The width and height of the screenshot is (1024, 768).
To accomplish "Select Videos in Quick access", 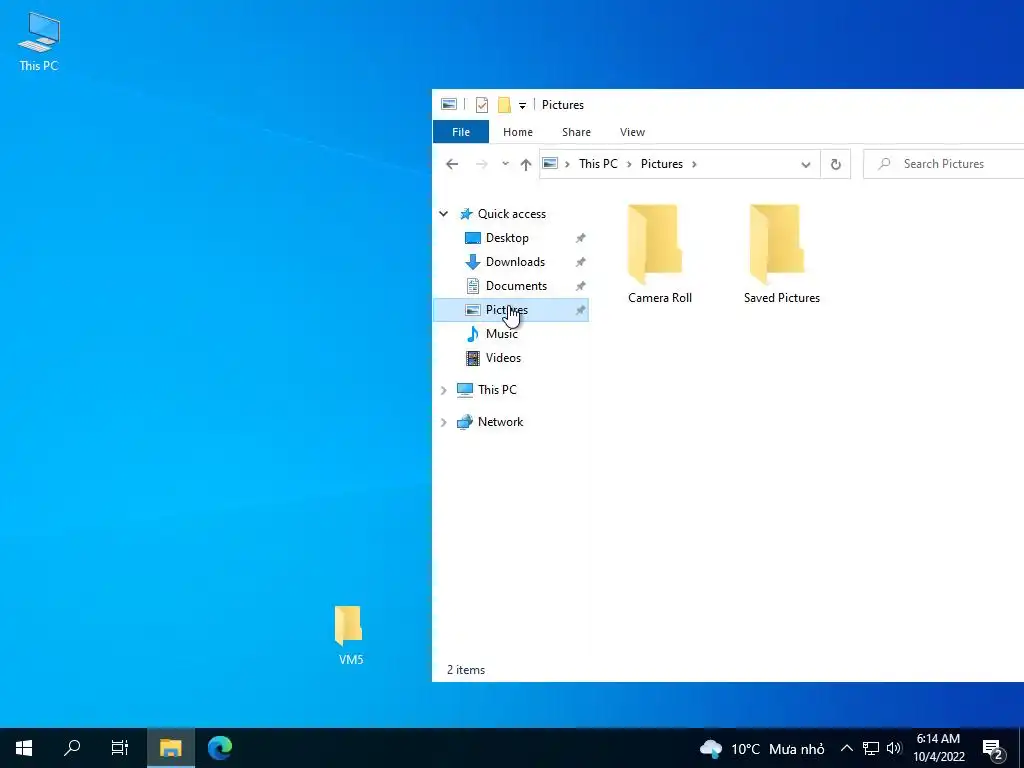I will coord(503,358).
